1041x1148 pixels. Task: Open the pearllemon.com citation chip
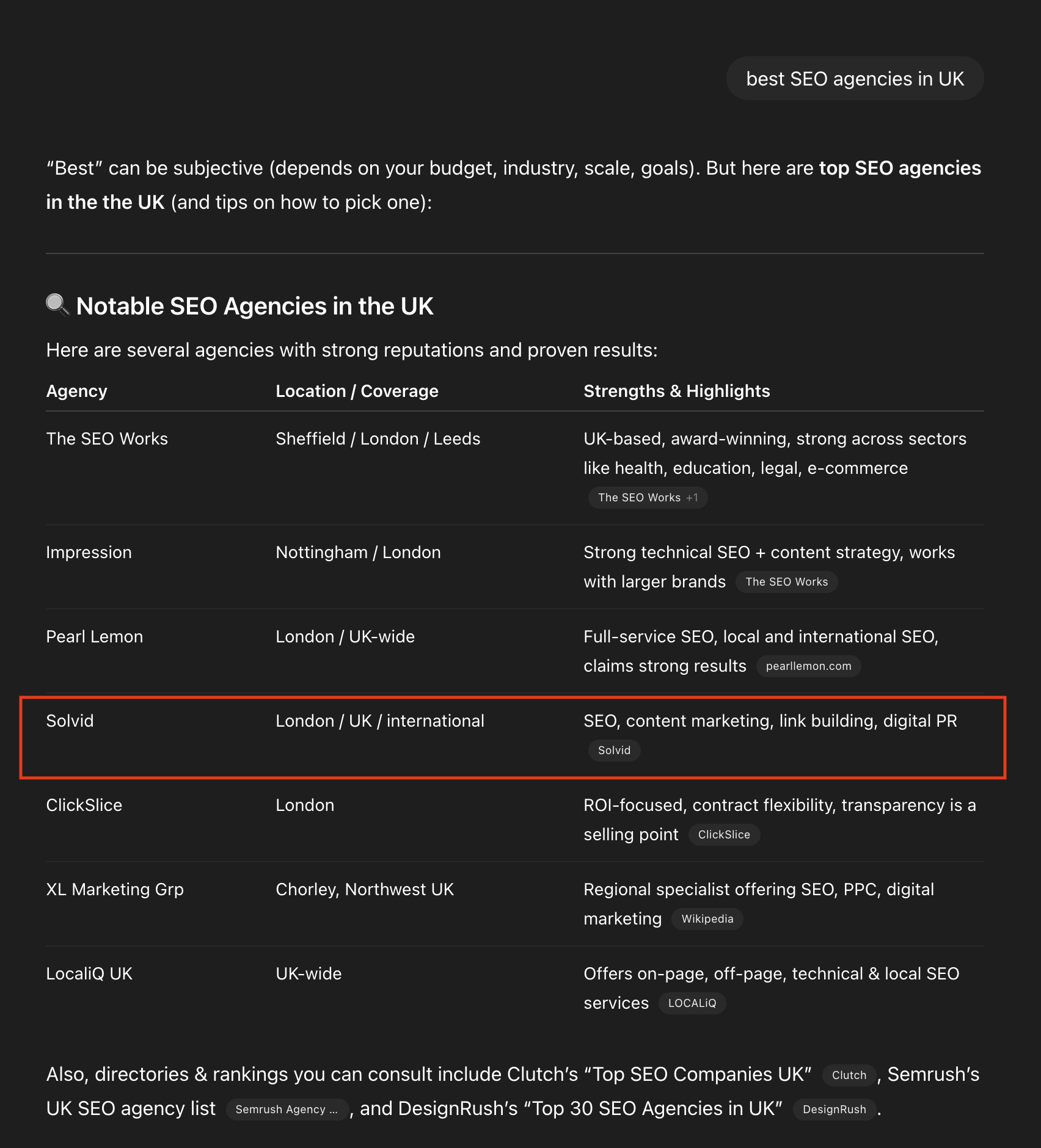808,666
